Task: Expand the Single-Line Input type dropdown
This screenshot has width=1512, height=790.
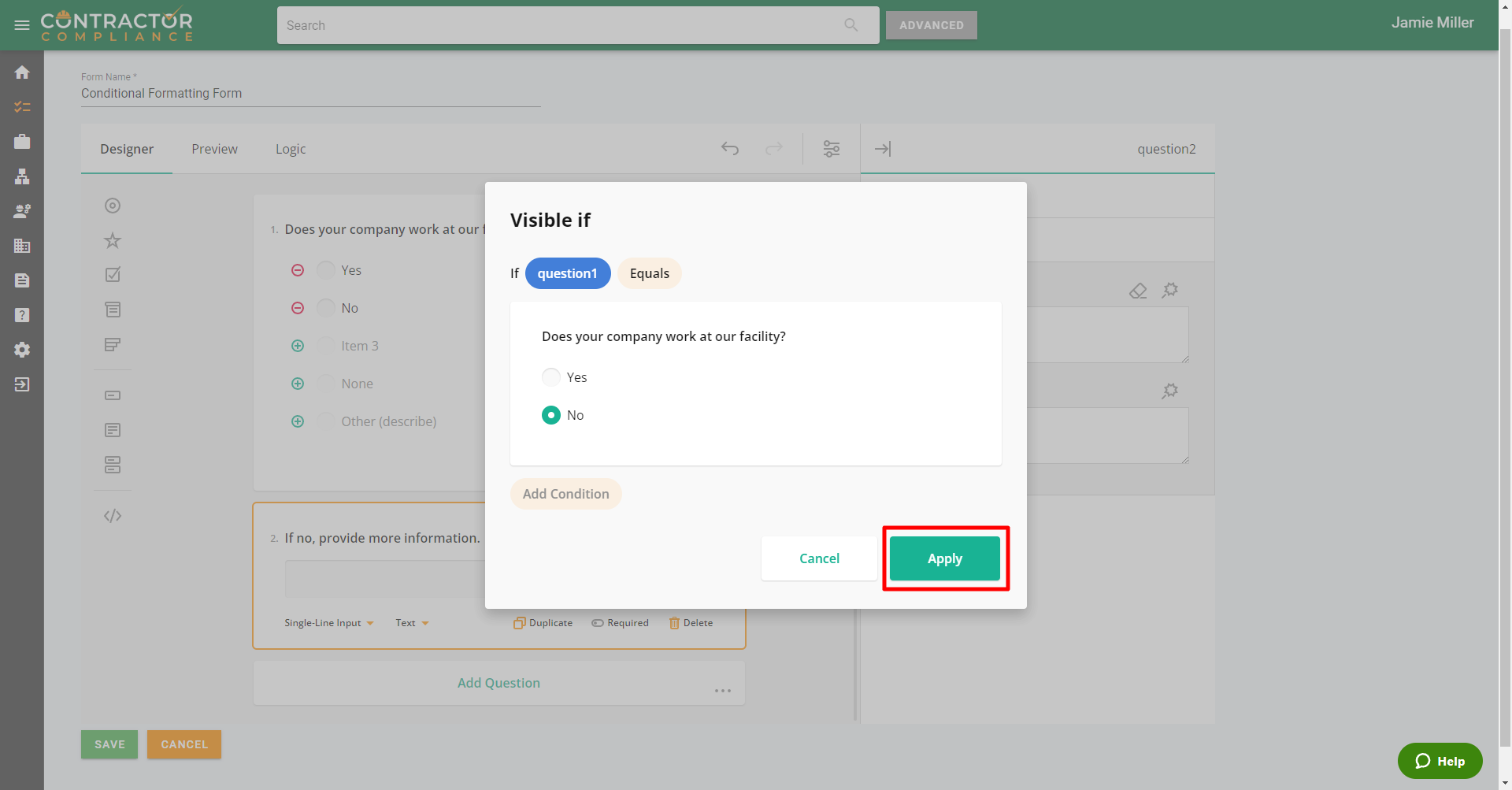Action: pos(328,623)
